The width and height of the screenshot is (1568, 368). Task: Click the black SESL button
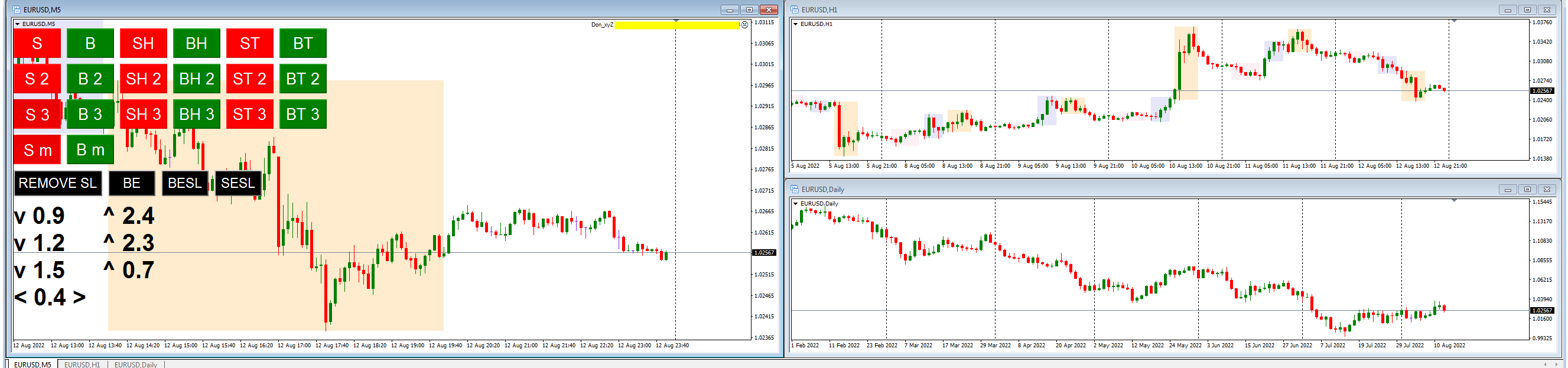click(238, 183)
